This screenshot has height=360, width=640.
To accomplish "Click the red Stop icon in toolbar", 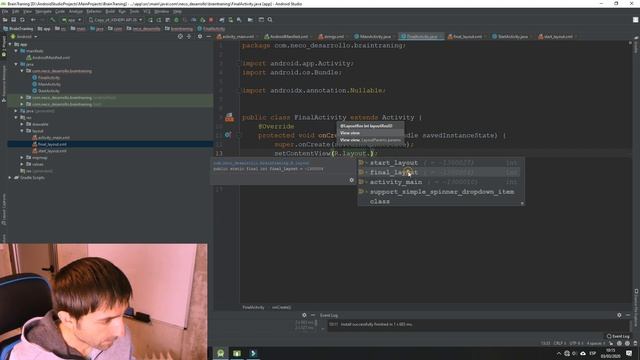I will click(211, 20).
